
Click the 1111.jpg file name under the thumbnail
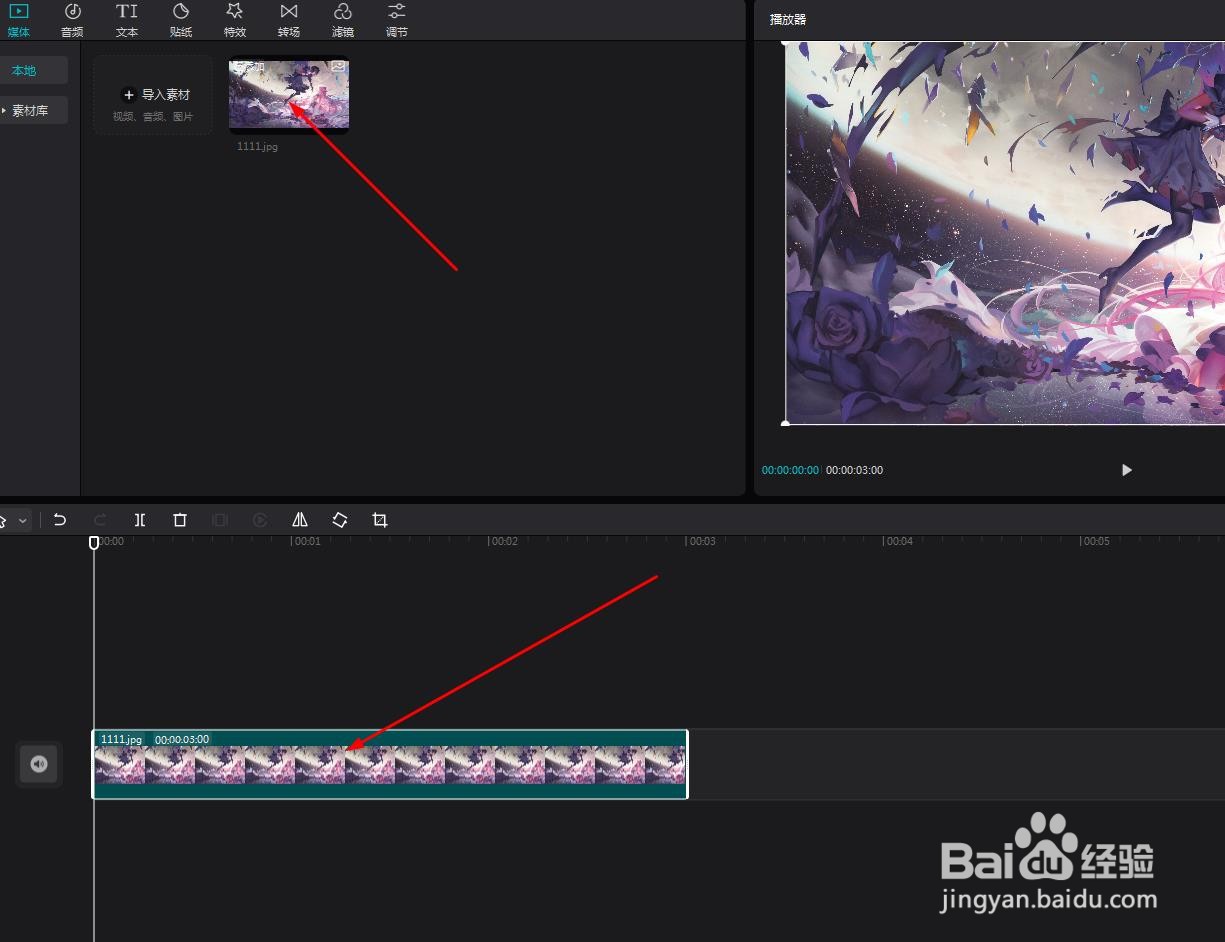(x=257, y=146)
